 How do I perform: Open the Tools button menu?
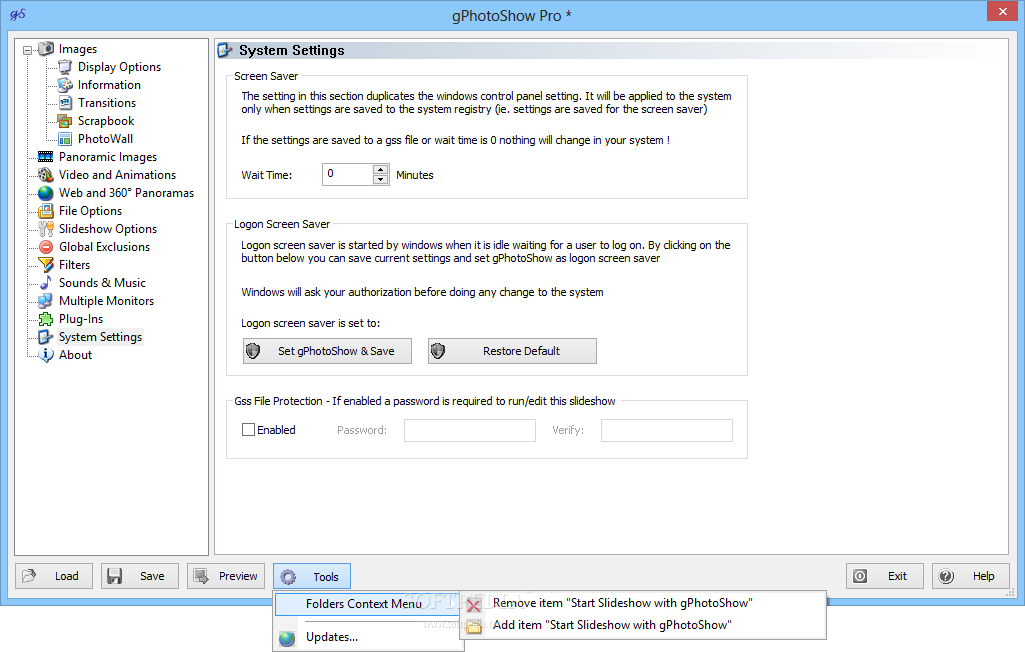coord(312,576)
